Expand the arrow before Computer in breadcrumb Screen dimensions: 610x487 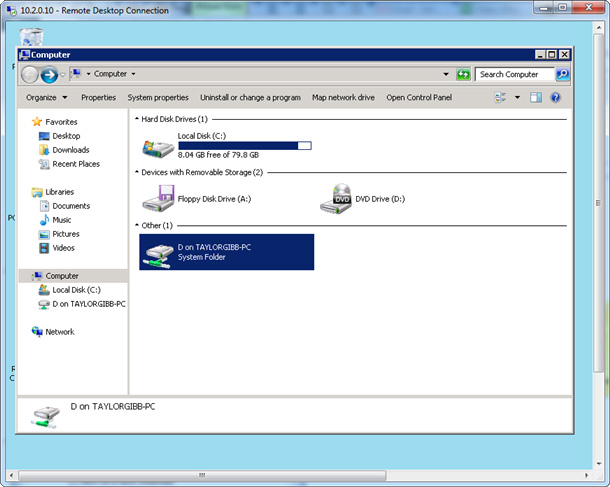(88, 74)
